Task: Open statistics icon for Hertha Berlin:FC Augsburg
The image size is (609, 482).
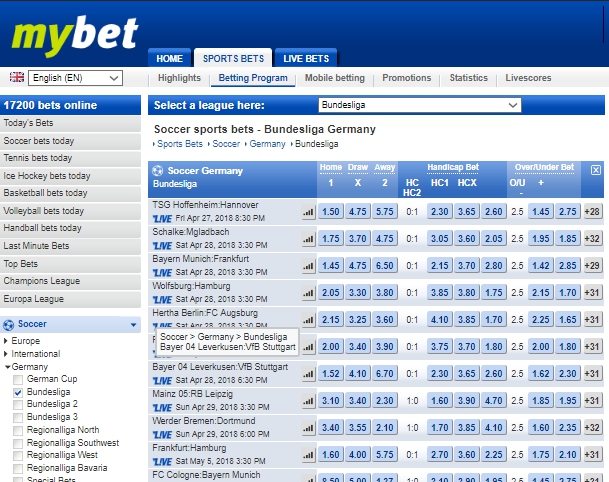Action: coord(308,320)
